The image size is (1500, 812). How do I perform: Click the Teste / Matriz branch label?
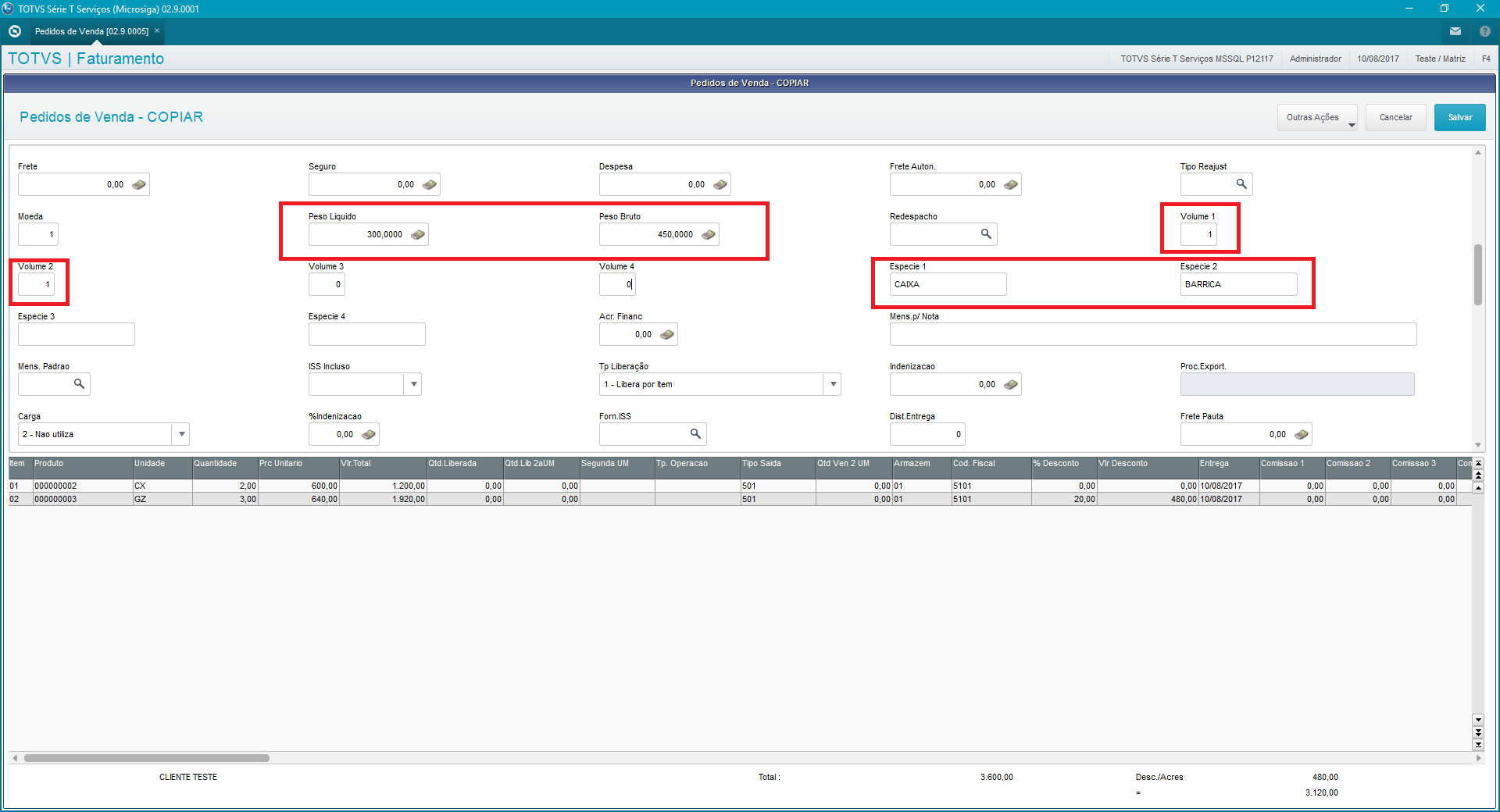pyautogui.click(x=1440, y=59)
